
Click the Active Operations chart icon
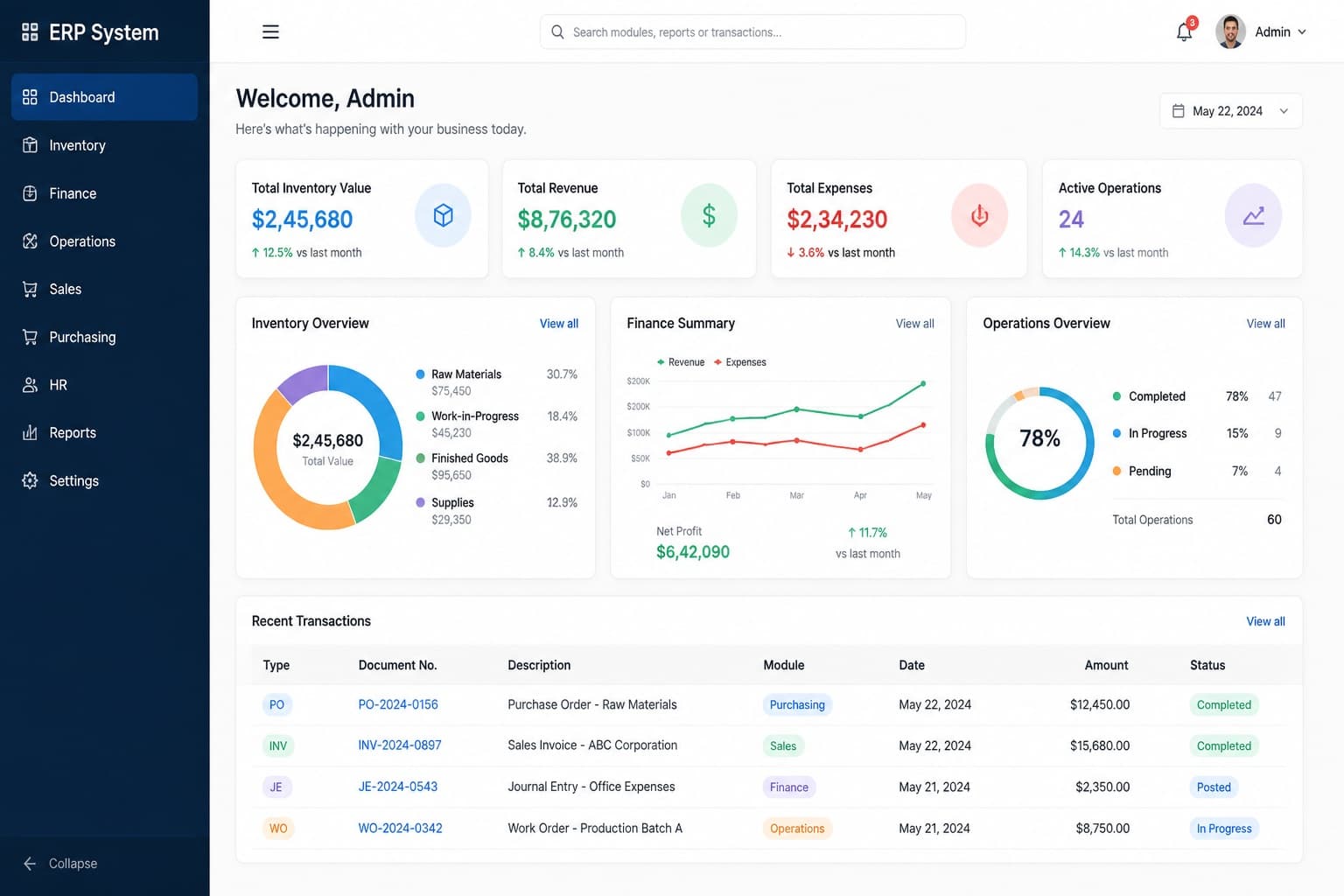click(1253, 215)
